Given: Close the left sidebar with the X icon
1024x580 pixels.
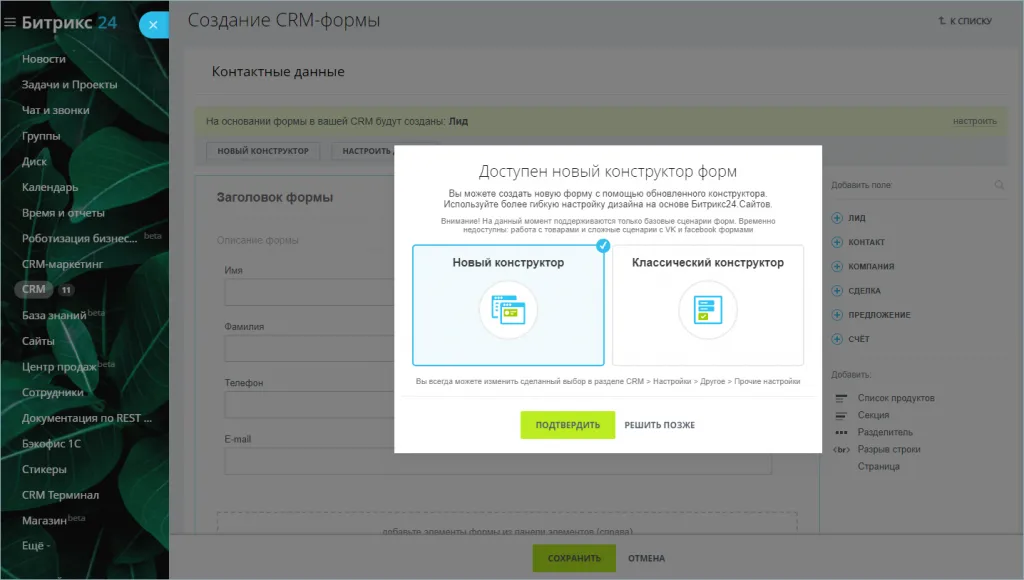Looking at the screenshot, I should coord(153,25).
